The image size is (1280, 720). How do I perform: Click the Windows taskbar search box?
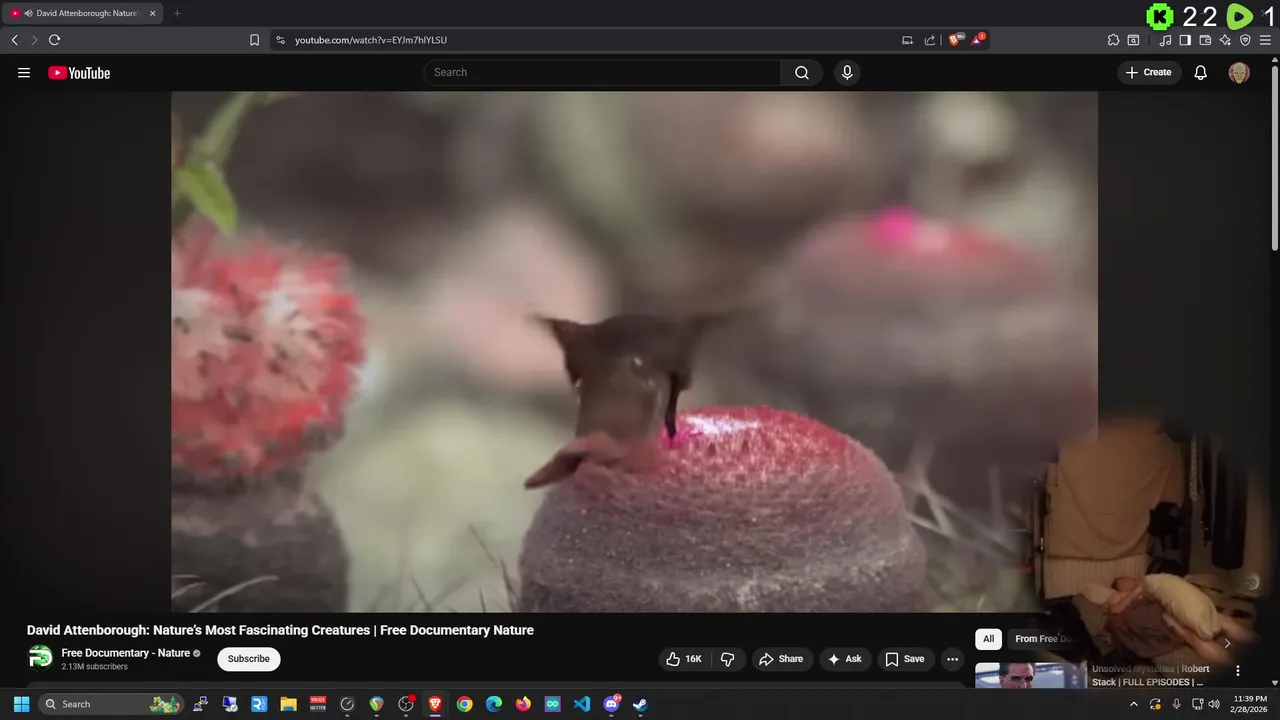pyautogui.click(x=112, y=704)
